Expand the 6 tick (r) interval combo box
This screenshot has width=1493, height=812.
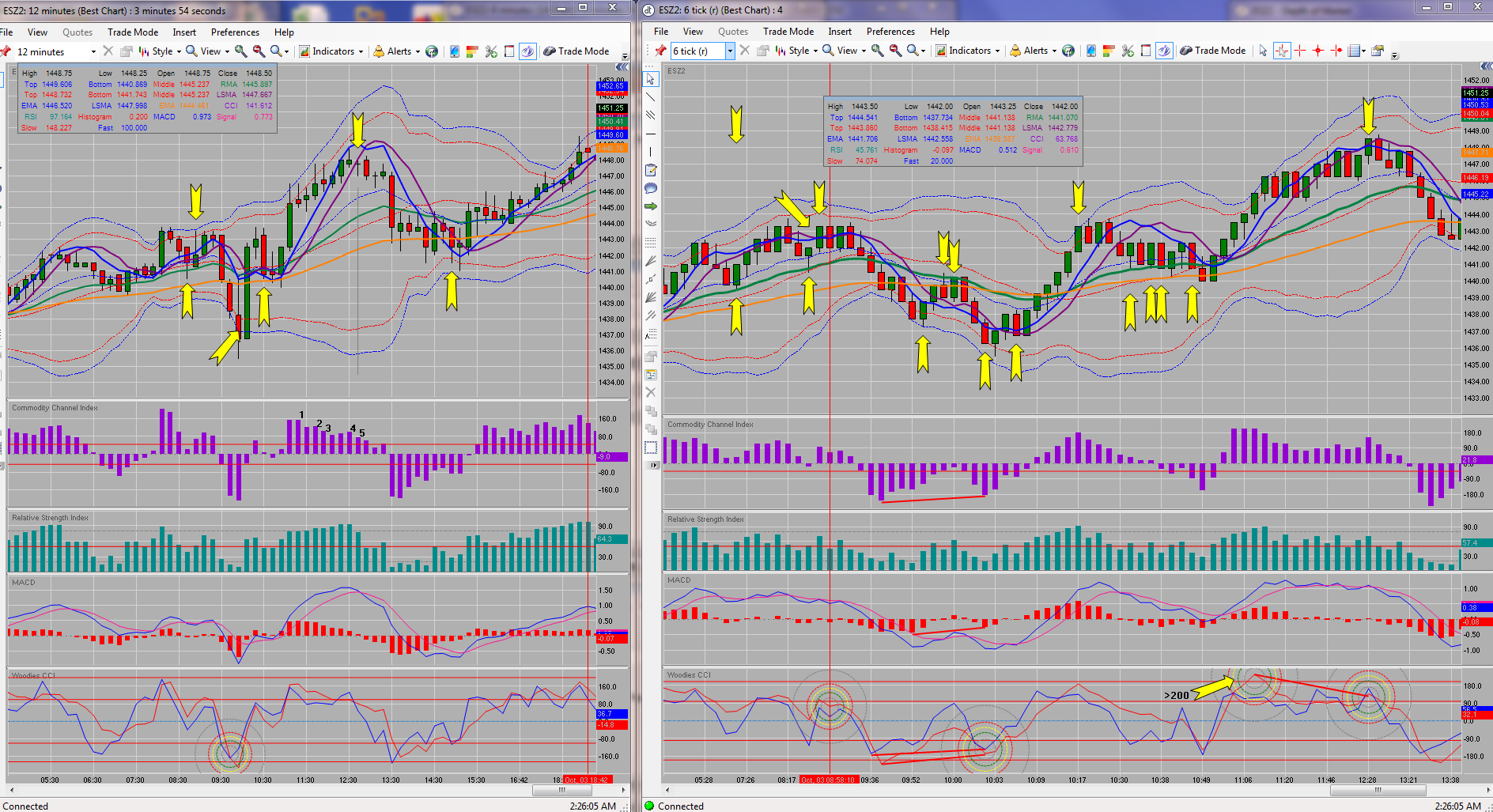pyautogui.click(x=702, y=51)
